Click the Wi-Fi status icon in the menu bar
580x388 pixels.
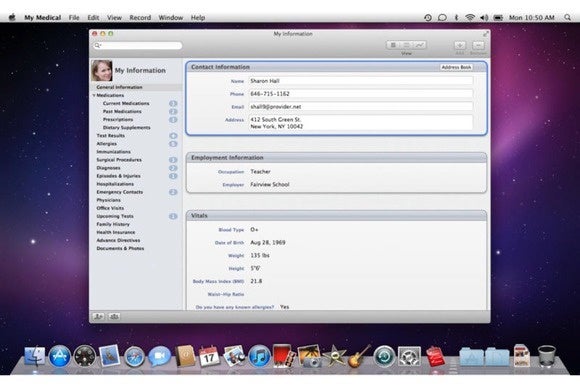[470, 17]
